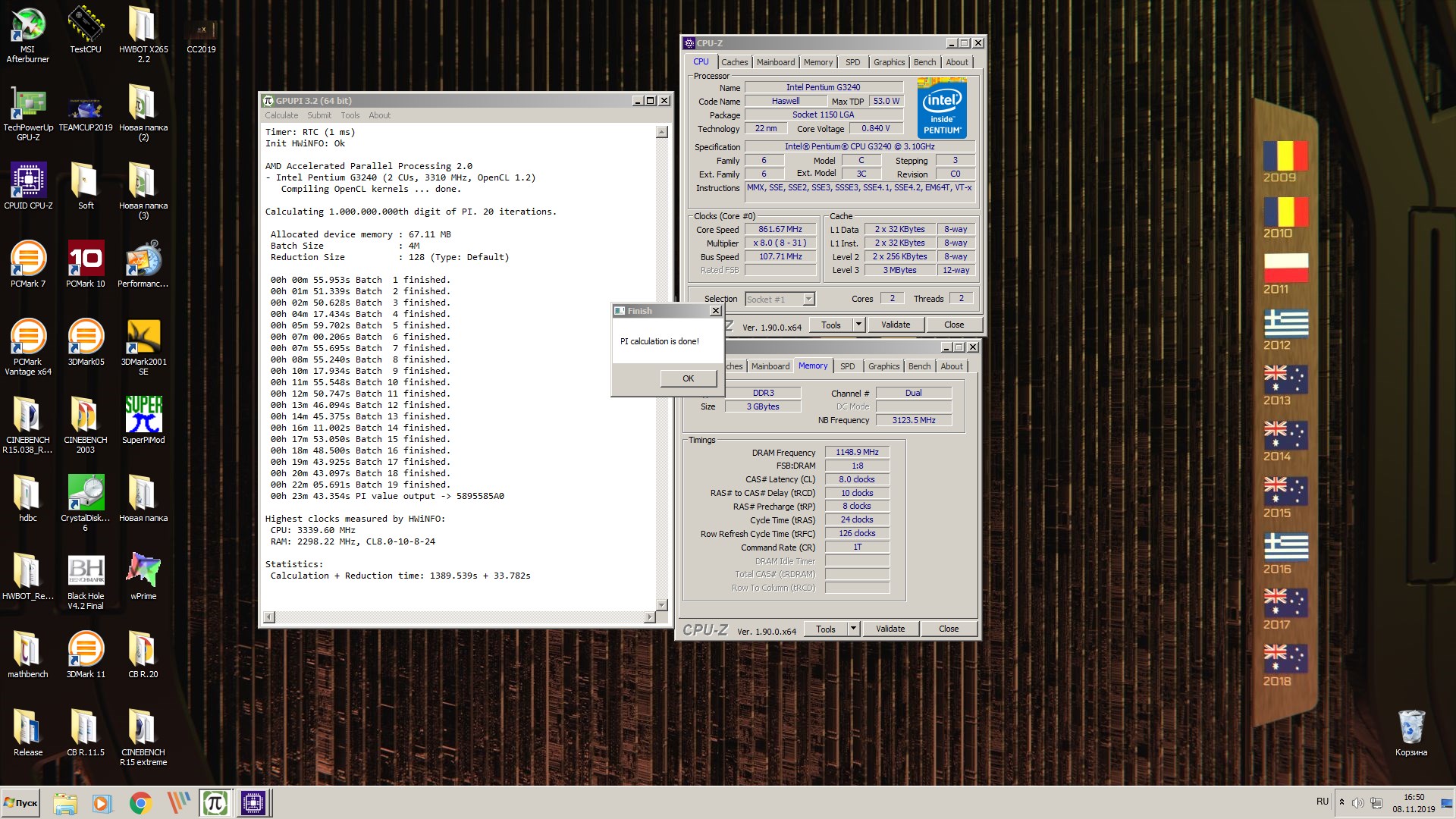Image resolution: width=1456 pixels, height=819 pixels.
Task: Switch to Bench tab in top CPU-Z
Action: [x=924, y=62]
